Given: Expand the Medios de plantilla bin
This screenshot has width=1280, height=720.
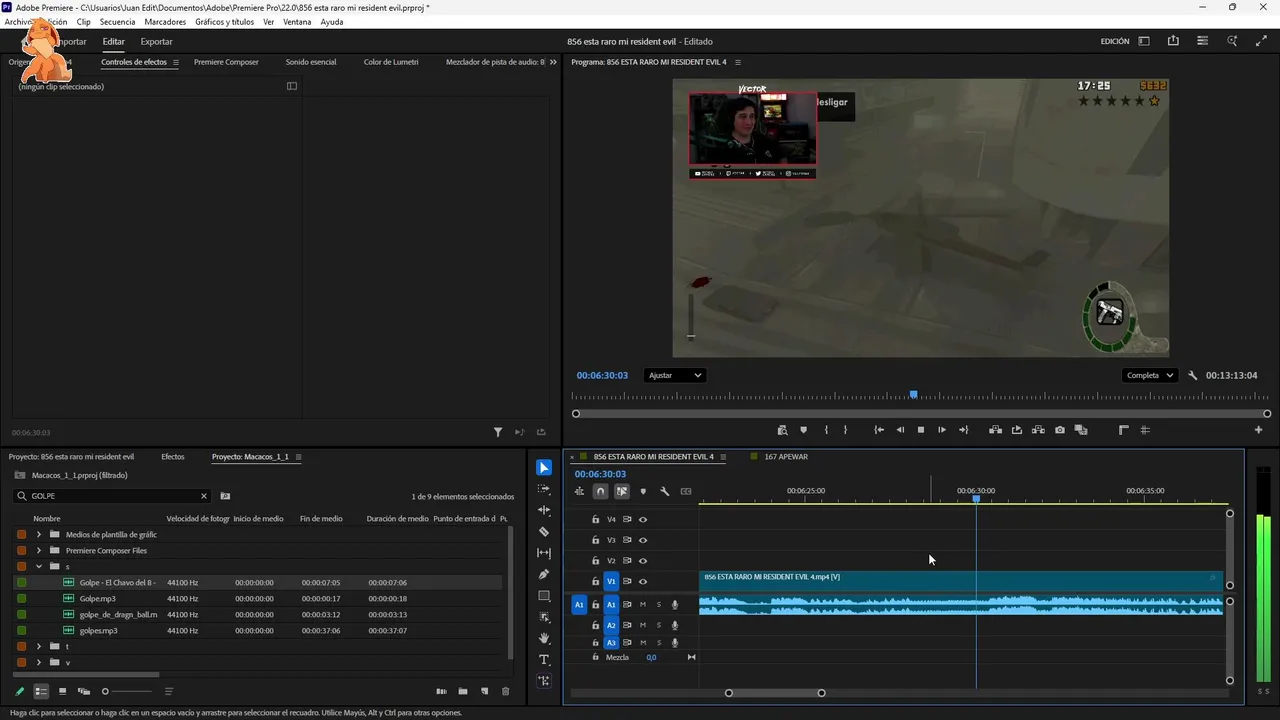Looking at the screenshot, I should [39, 534].
